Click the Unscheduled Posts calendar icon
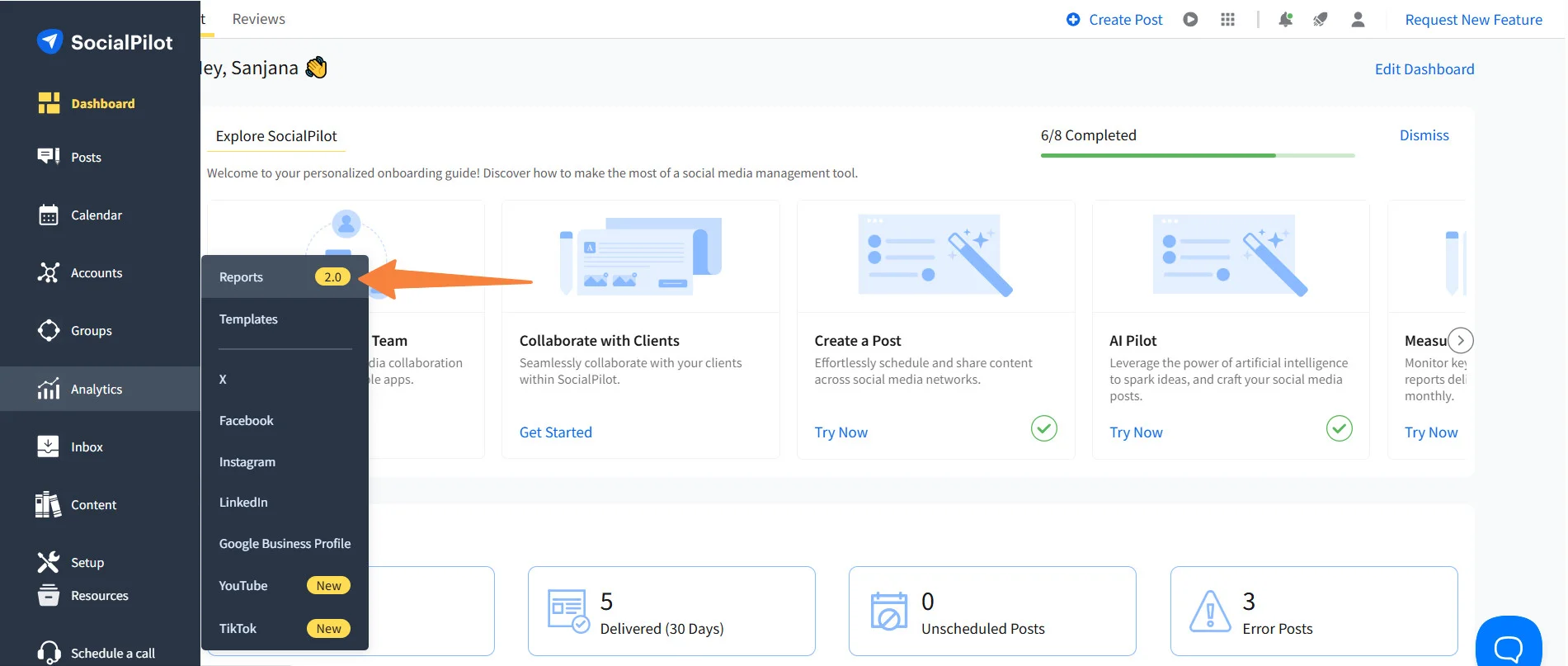The height and width of the screenshot is (666, 1568). (889, 612)
